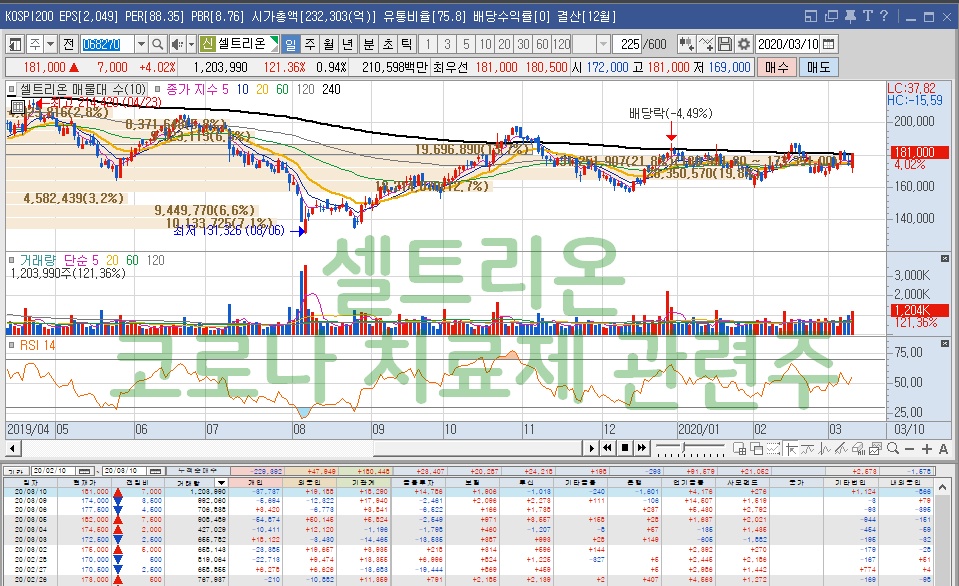The height and width of the screenshot is (586, 959).
Task: Open chart settings gear icon
Action: (x=744, y=44)
